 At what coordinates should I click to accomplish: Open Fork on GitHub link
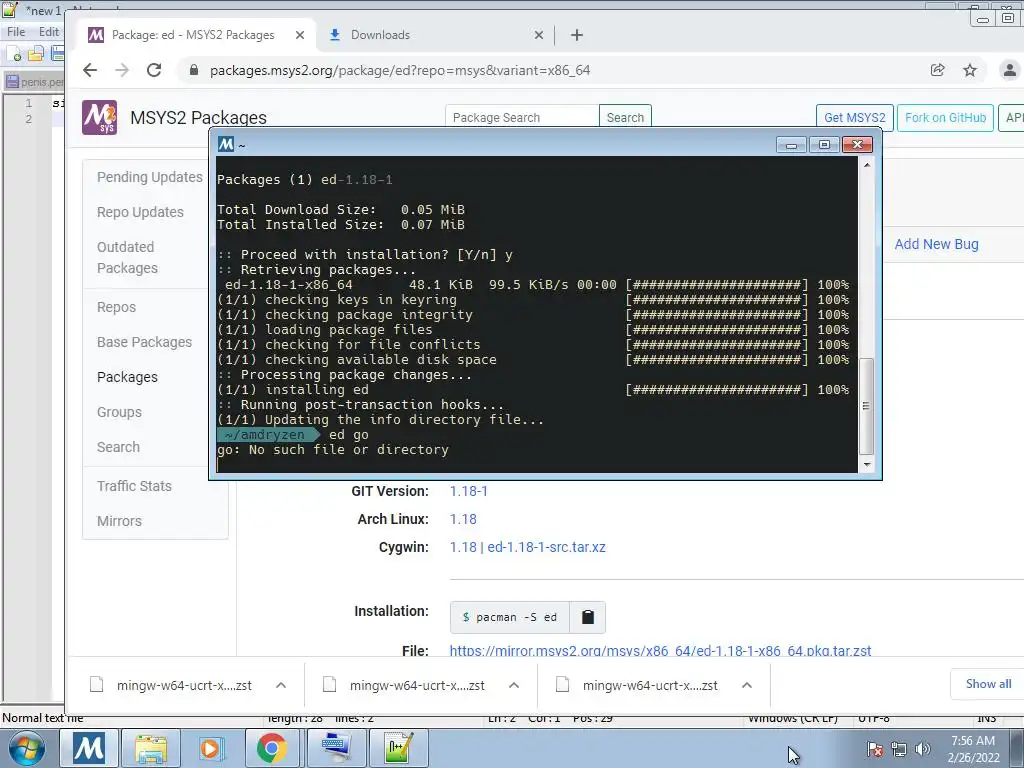click(945, 118)
